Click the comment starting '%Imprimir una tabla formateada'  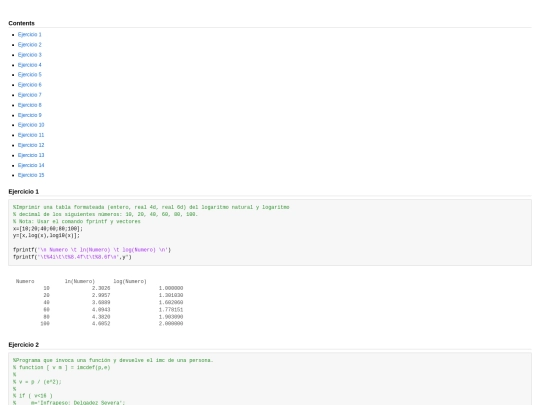click(x=151, y=207)
